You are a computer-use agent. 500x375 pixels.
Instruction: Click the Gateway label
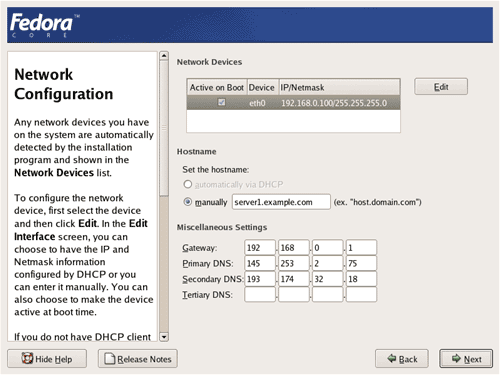pyautogui.click(x=199, y=248)
